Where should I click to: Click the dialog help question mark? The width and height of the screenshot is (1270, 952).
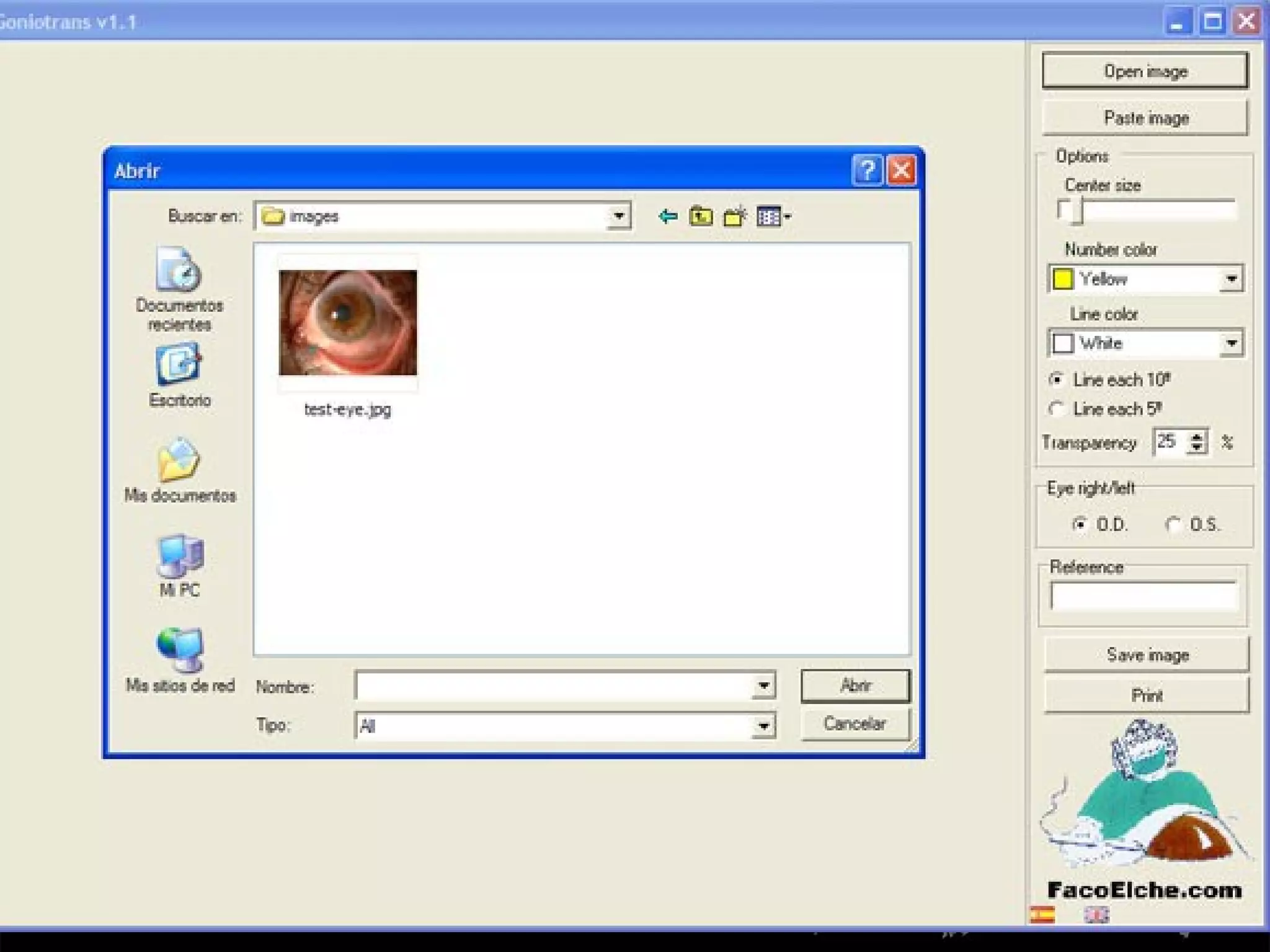pyautogui.click(x=867, y=170)
